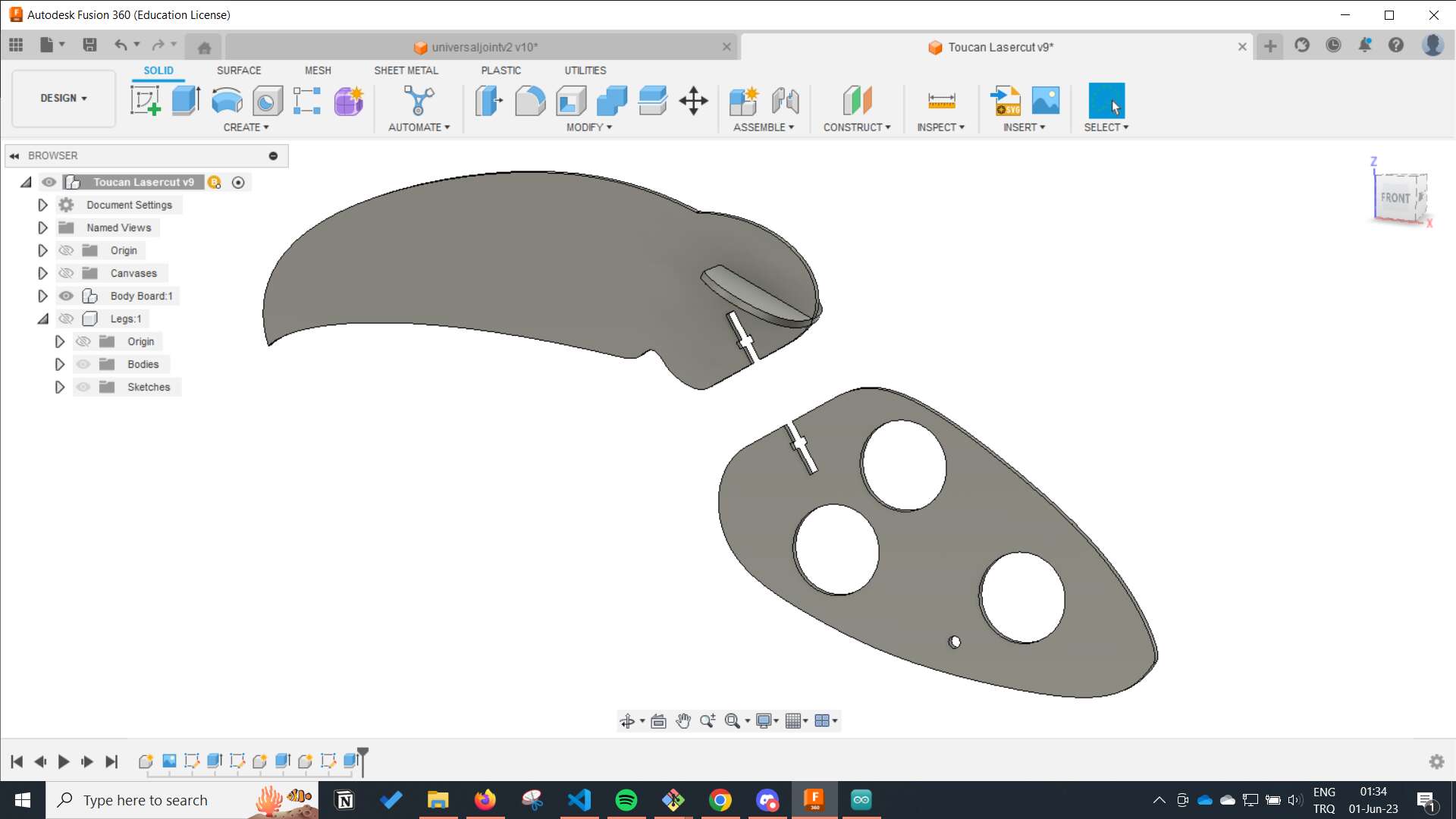Toggle visibility of Legs:1 component
1456x819 pixels.
pyautogui.click(x=65, y=318)
